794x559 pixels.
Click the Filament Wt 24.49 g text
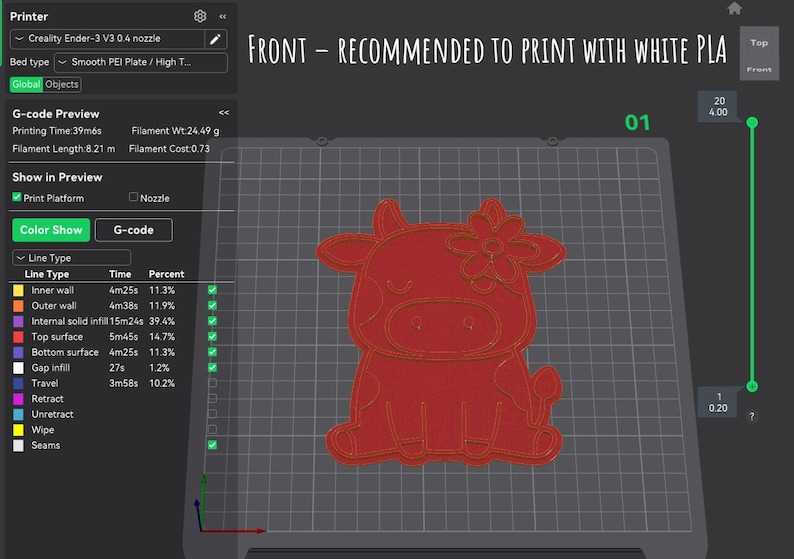click(175, 131)
